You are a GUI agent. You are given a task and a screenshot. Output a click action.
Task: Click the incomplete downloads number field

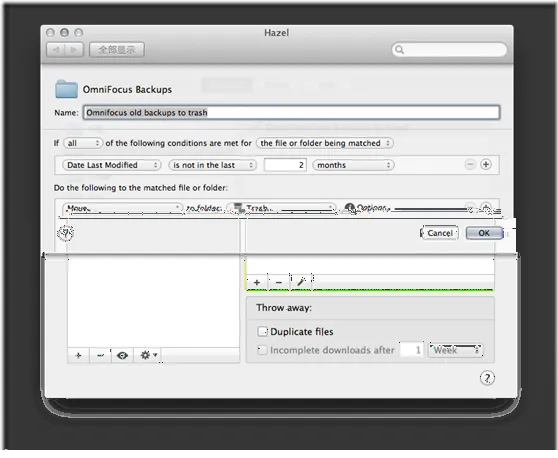[x=412, y=350]
